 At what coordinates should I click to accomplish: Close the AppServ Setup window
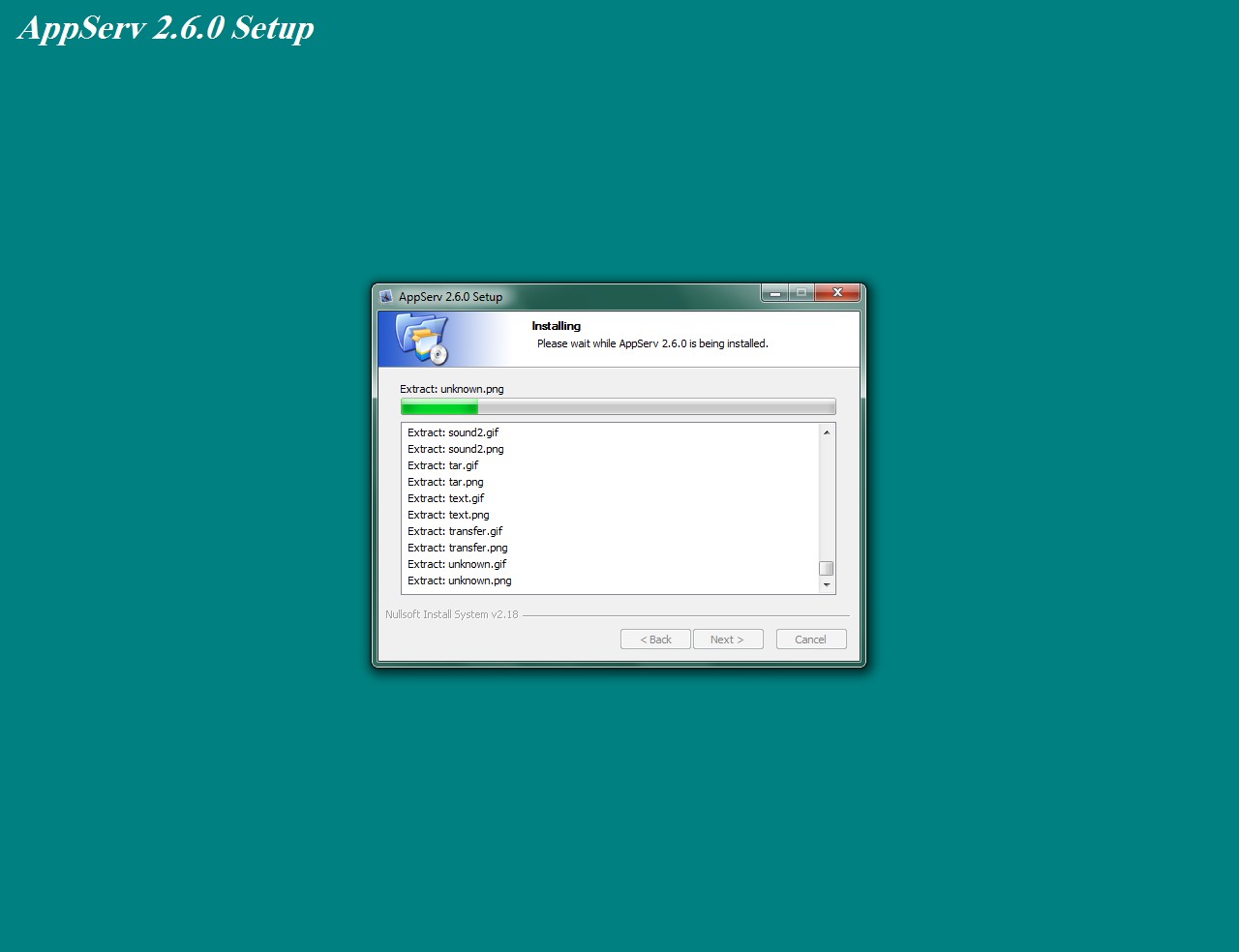837,293
